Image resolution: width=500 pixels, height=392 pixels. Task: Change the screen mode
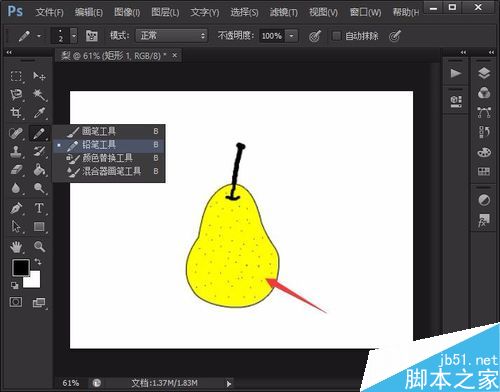click(39, 303)
